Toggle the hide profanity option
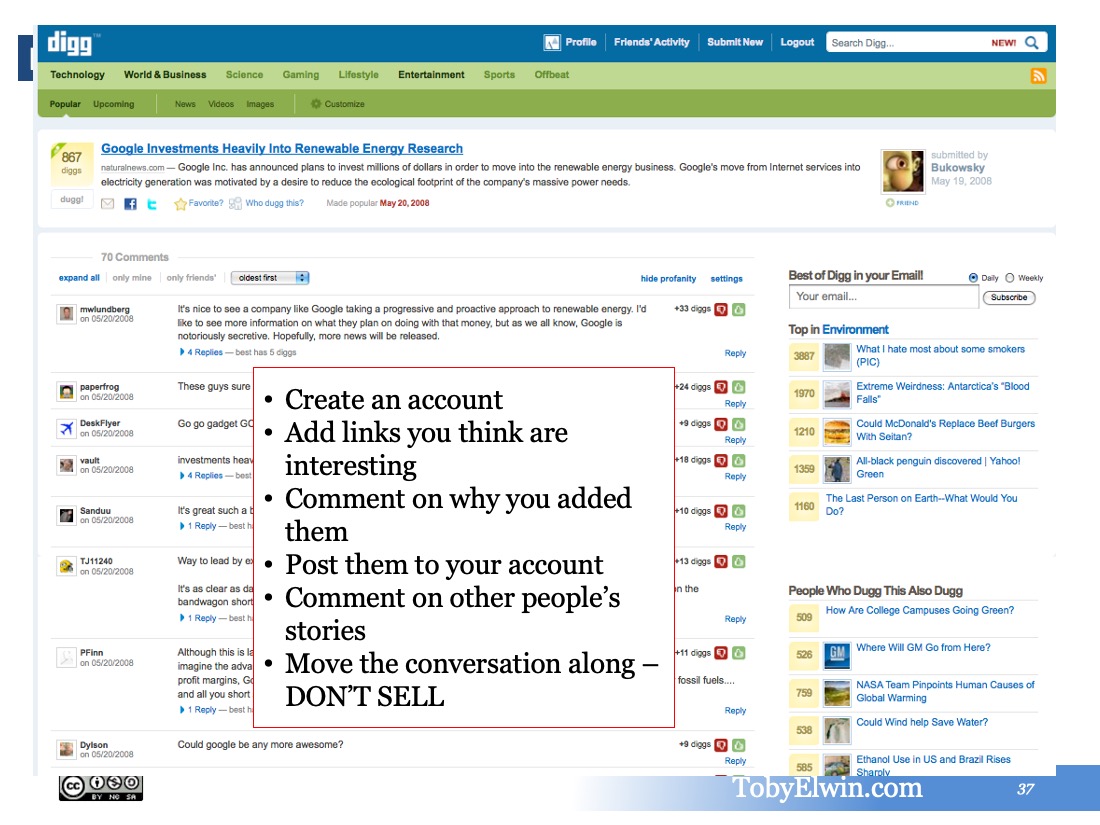 pos(668,279)
